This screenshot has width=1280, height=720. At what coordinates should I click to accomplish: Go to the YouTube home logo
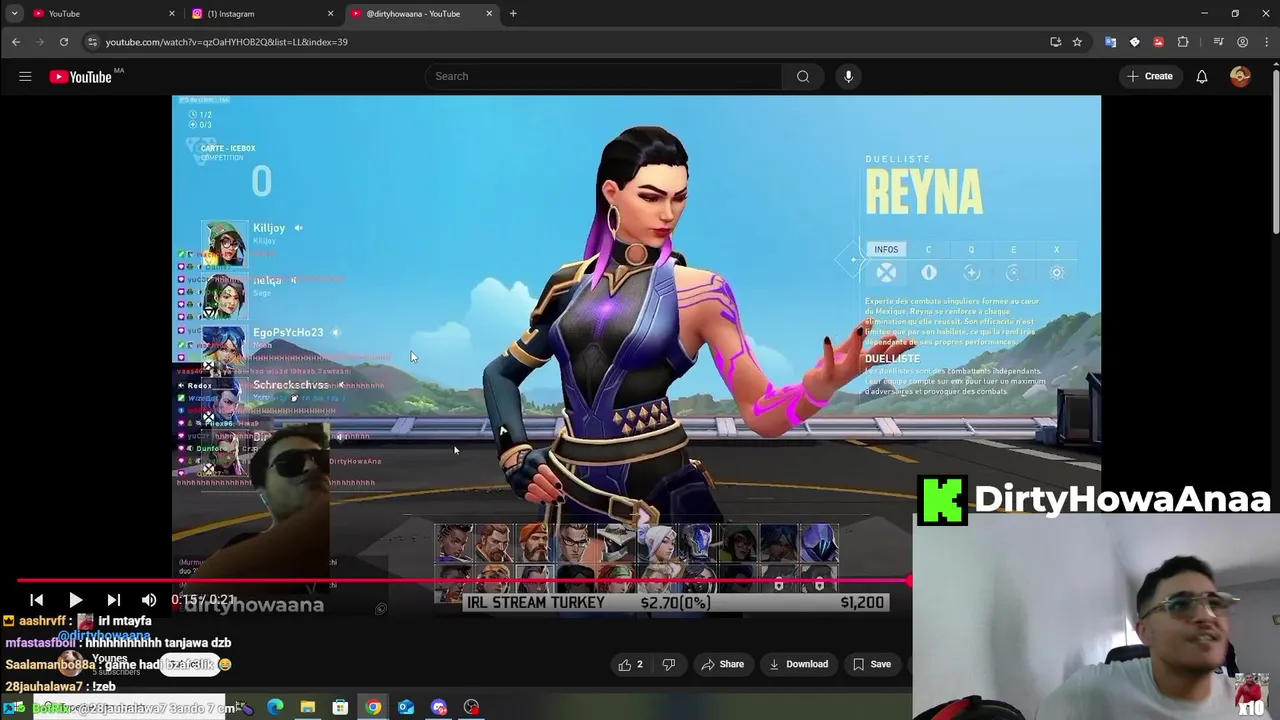tap(80, 77)
